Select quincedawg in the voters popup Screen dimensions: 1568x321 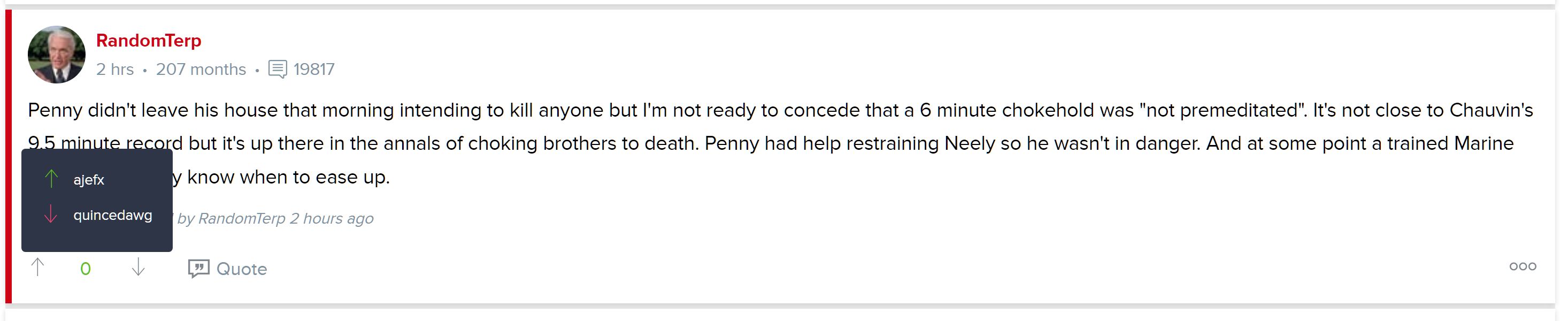tap(113, 215)
